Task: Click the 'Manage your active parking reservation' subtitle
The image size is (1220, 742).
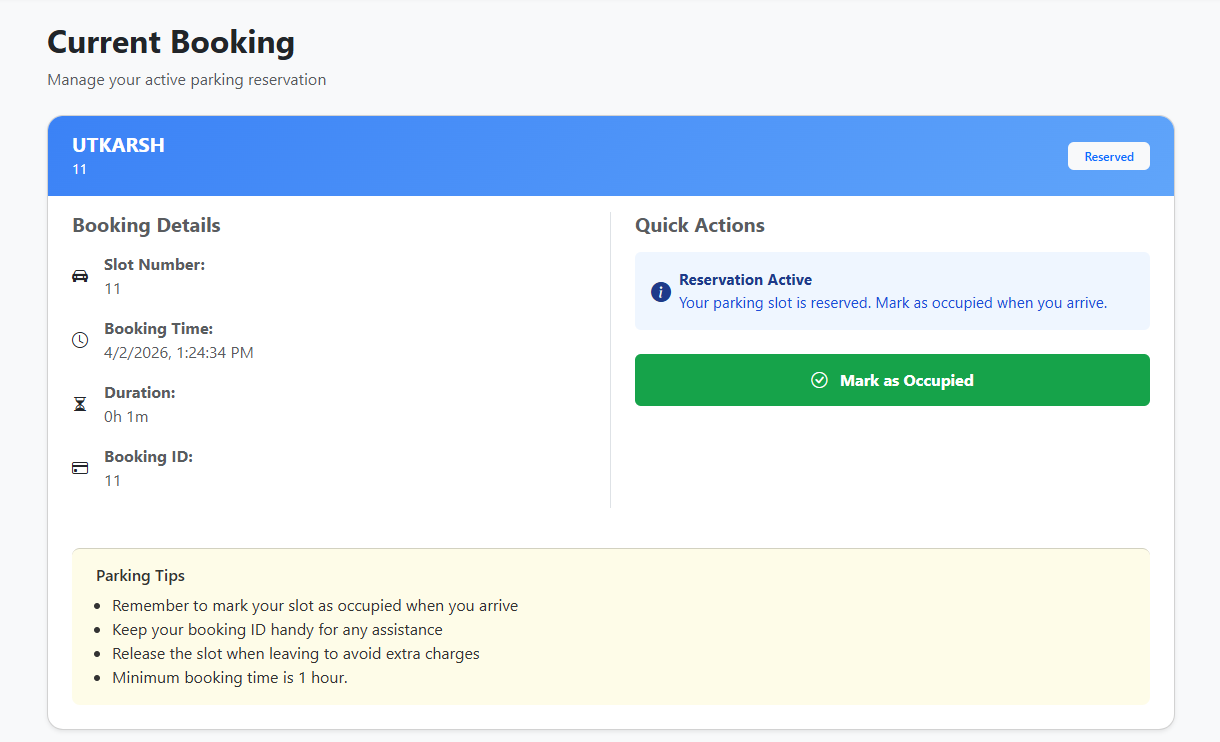Action: point(186,80)
